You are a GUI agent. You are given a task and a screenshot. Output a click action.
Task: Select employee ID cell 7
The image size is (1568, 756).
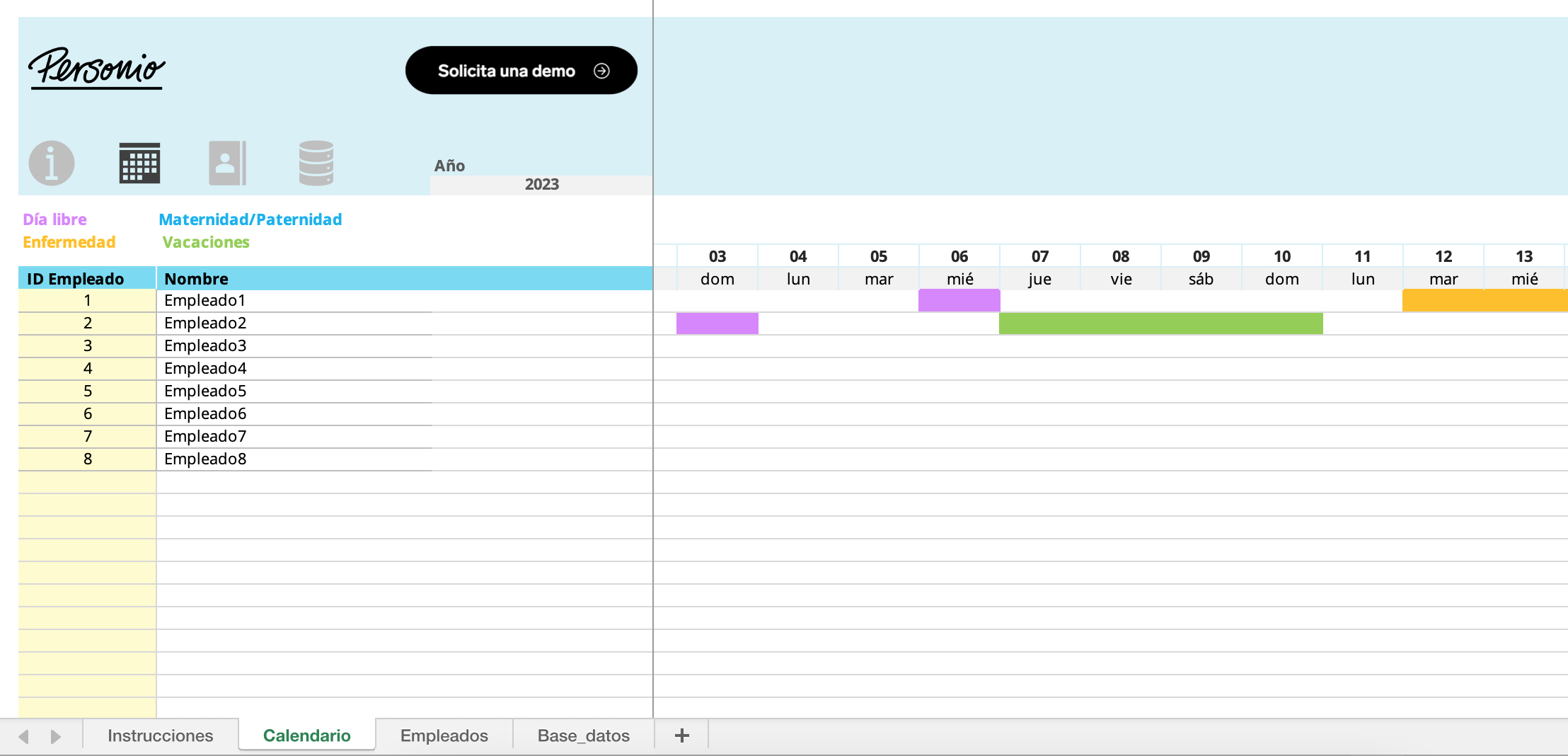[87, 437]
